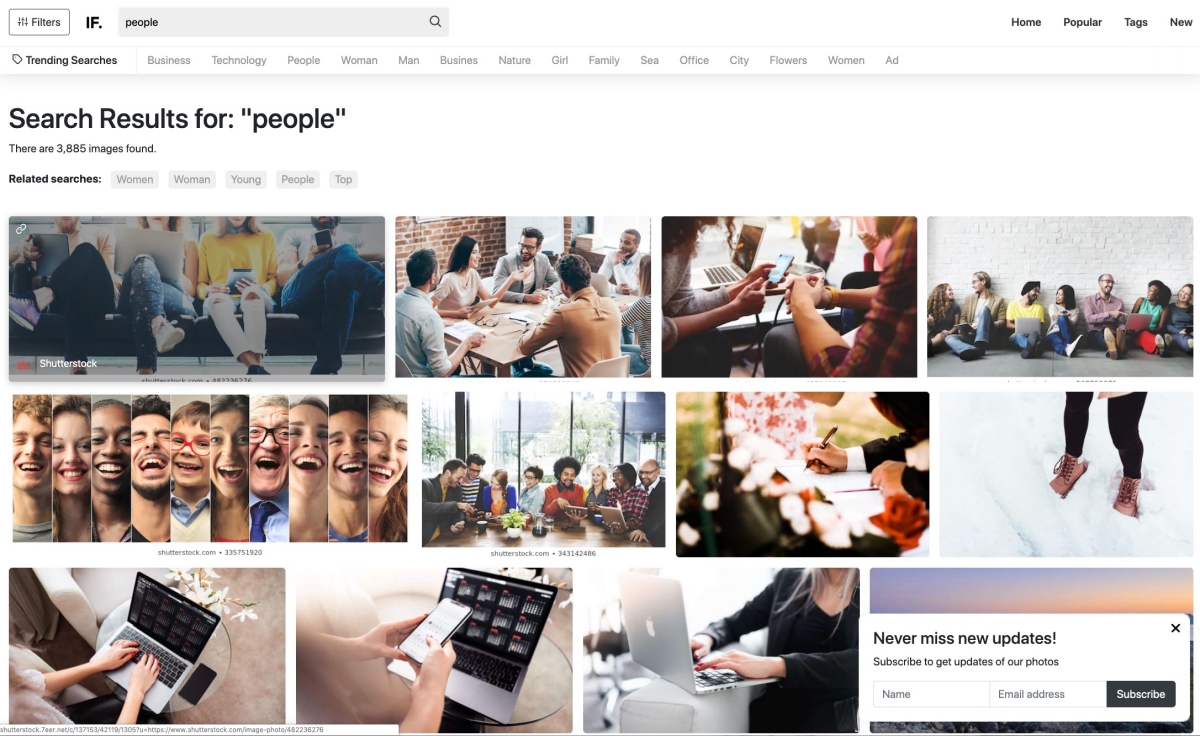Go to the Tags page
Viewport: 1200px width, 736px height.
click(1136, 22)
